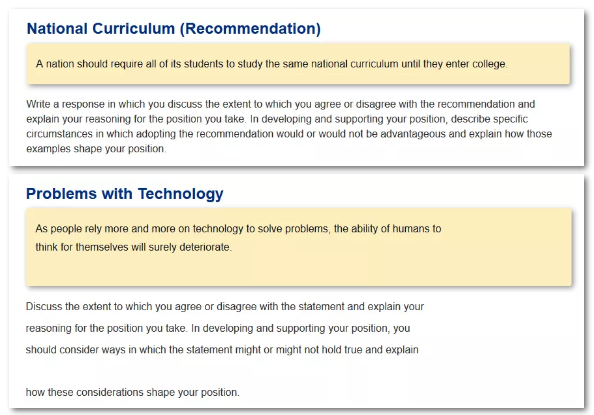Click the National Curriculum (Recommendation) heading

click(x=174, y=29)
